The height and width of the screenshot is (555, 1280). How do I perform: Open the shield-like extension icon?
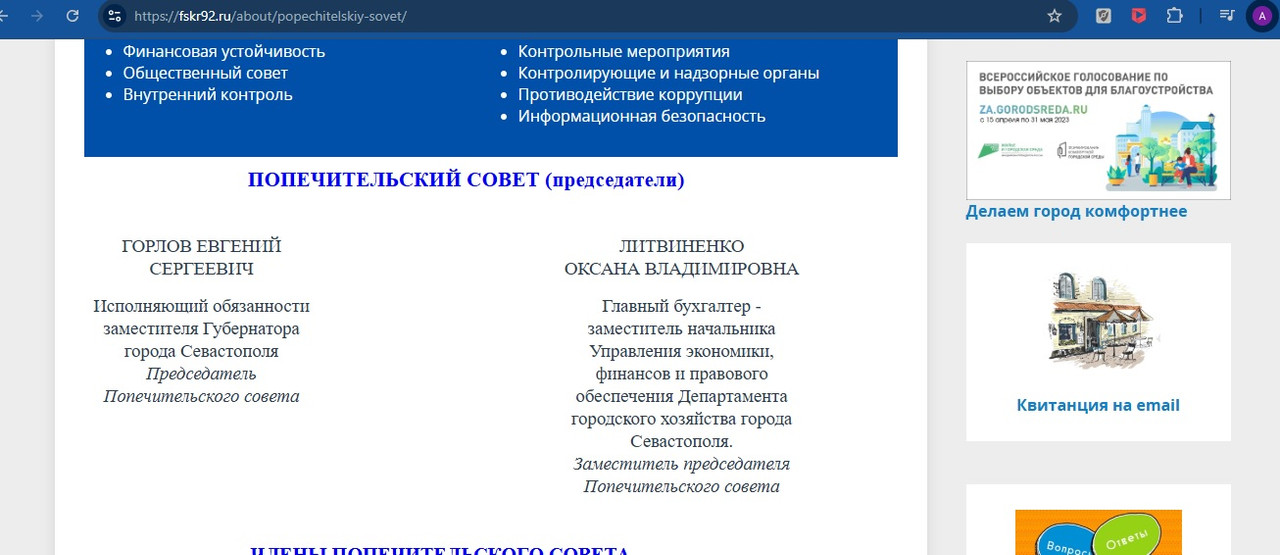point(1104,16)
